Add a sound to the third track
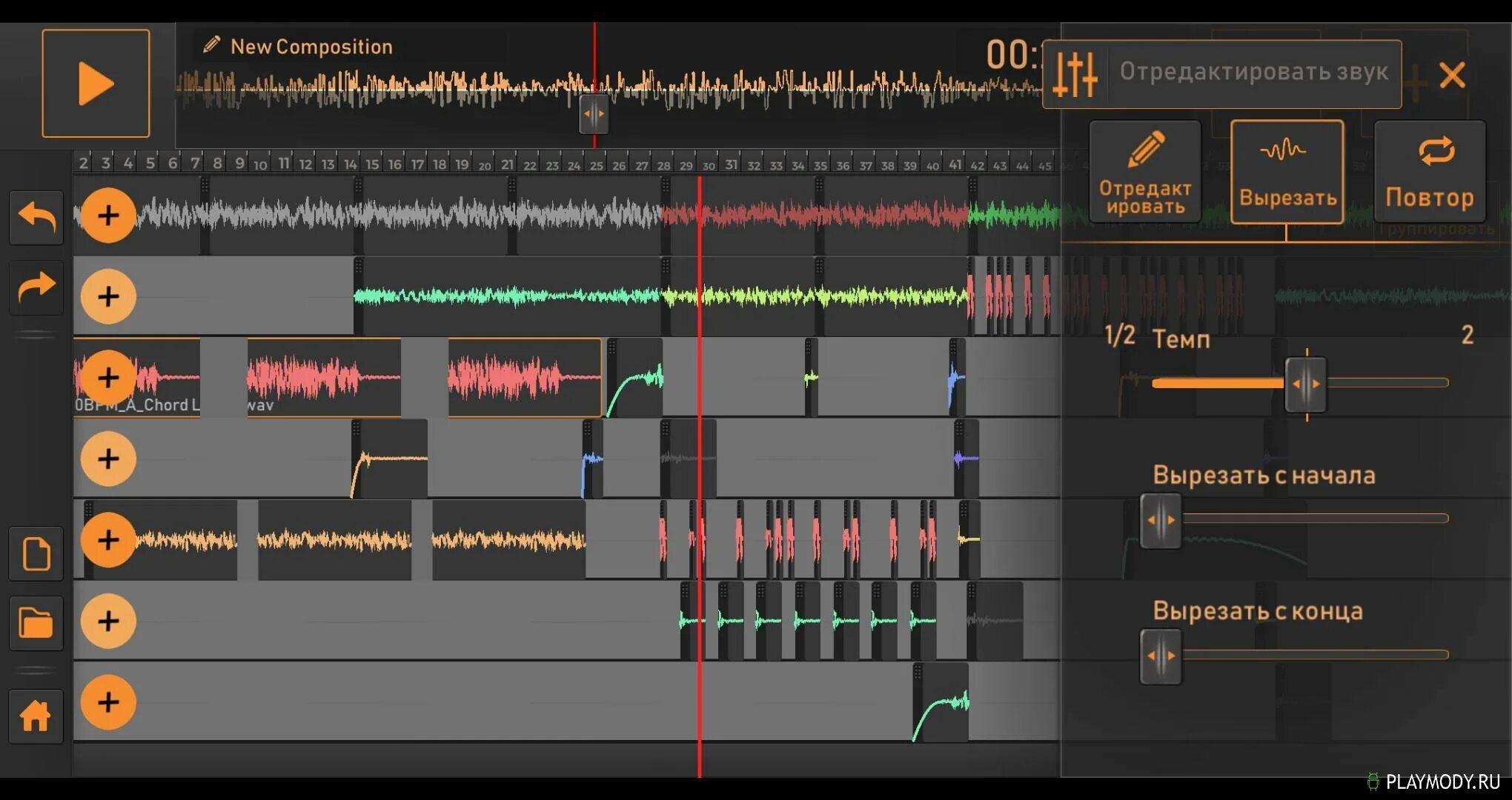This screenshot has height=800, width=1512. point(108,377)
